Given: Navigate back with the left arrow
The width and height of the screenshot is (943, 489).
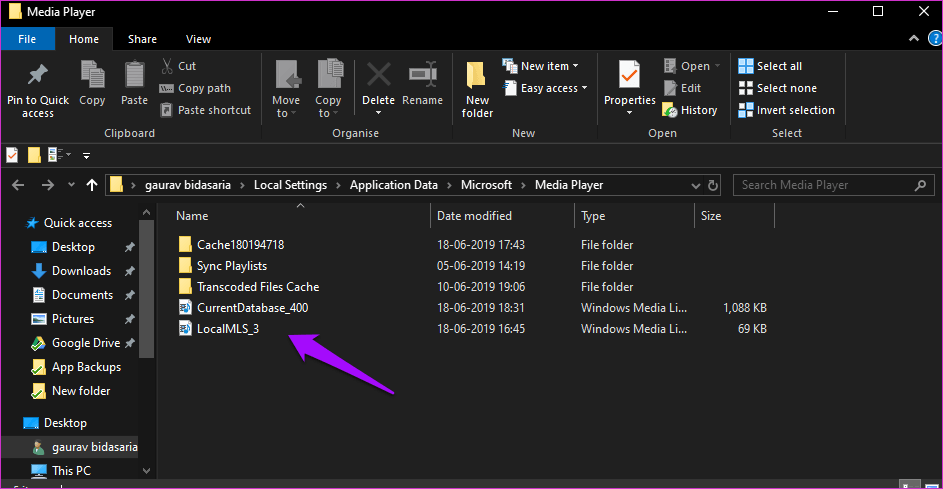Looking at the screenshot, I should [x=18, y=185].
